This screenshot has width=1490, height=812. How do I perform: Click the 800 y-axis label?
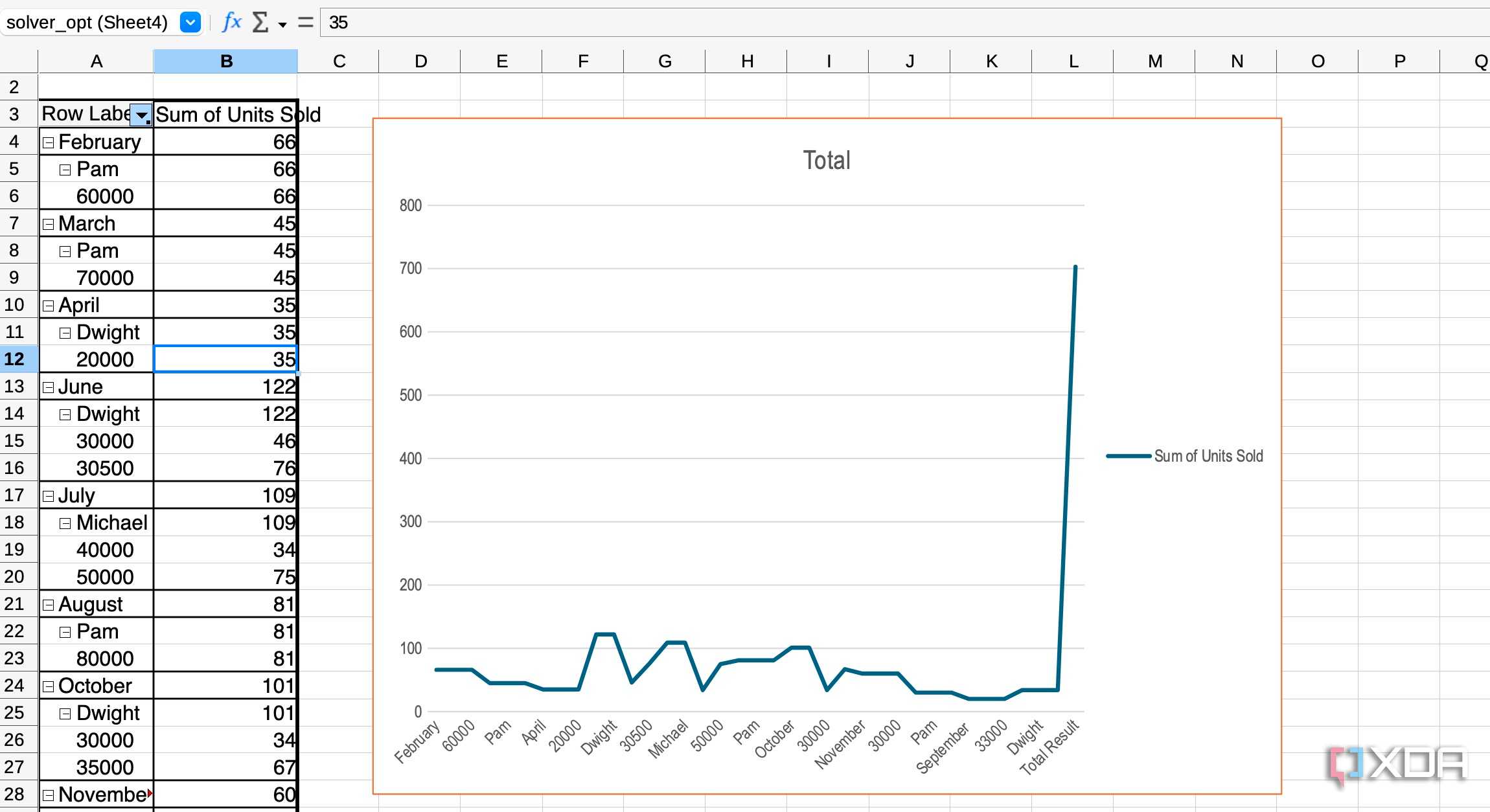[x=411, y=205]
